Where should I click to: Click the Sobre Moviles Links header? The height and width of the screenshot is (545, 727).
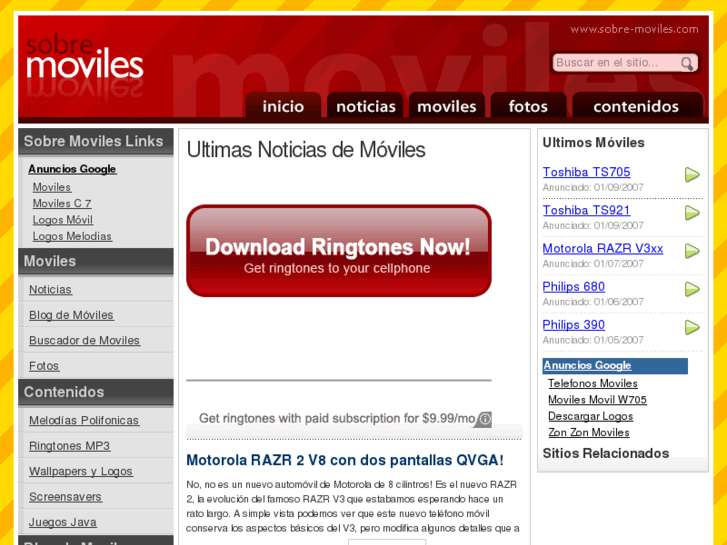(x=96, y=141)
